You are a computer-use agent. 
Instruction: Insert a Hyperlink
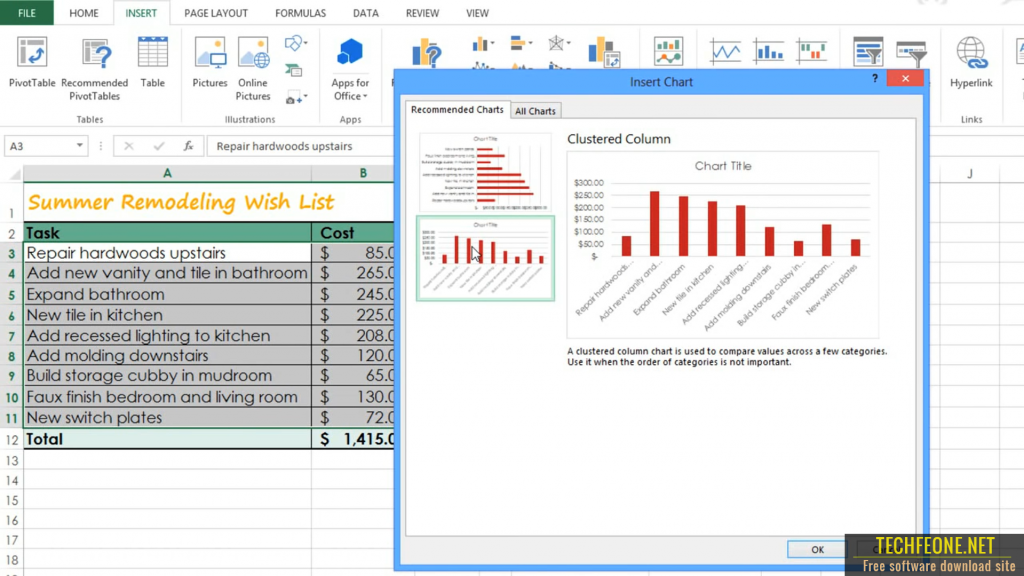pos(971,63)
